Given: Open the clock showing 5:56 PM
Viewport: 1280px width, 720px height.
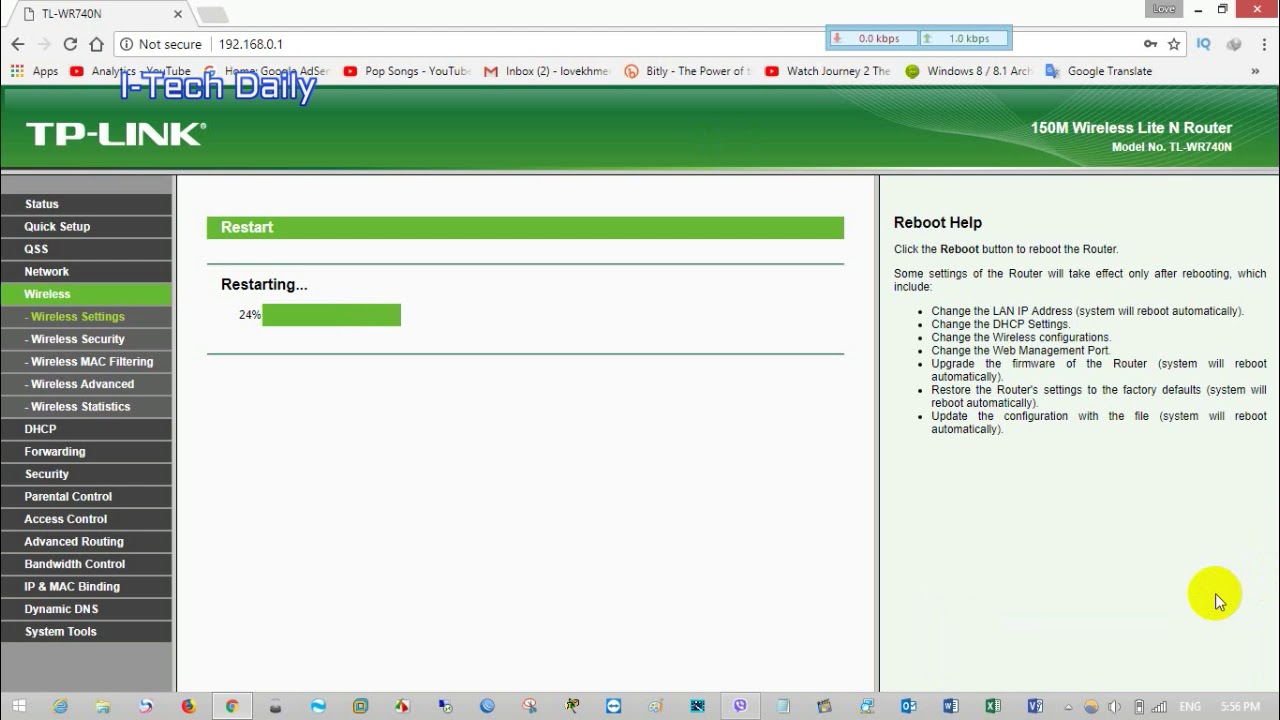Looking at the screenshot, I should pos(1240,707).
